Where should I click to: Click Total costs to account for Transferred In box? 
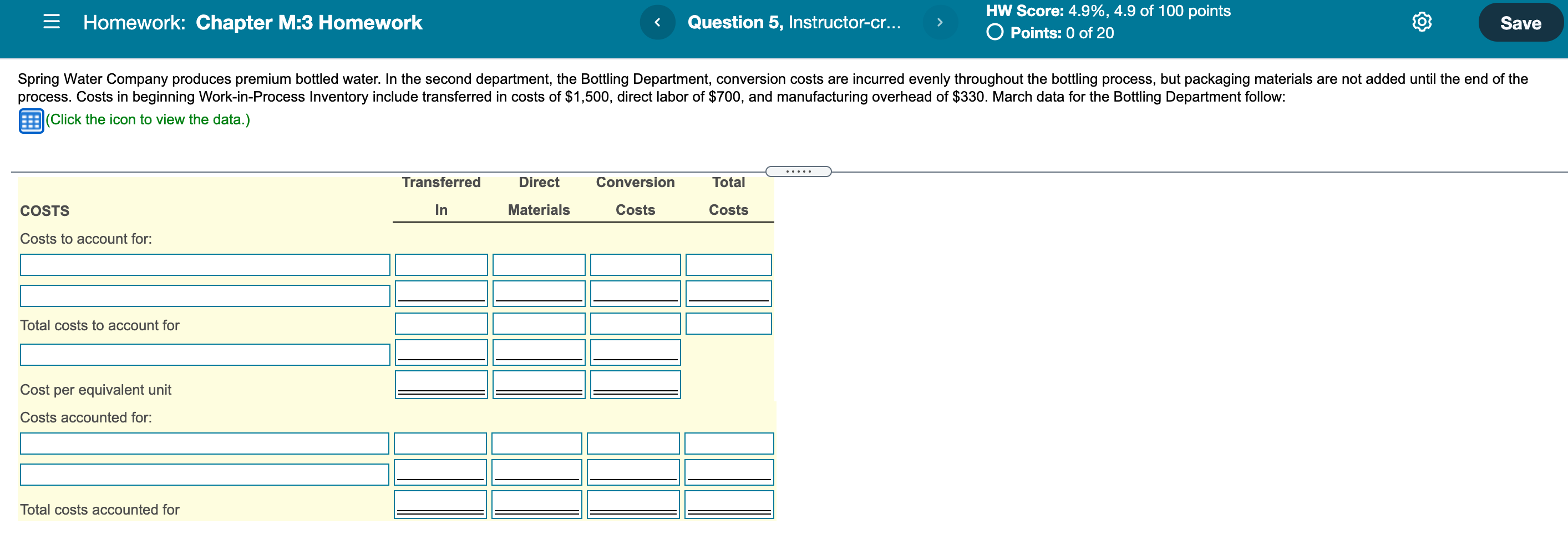[x=442, y=324]
